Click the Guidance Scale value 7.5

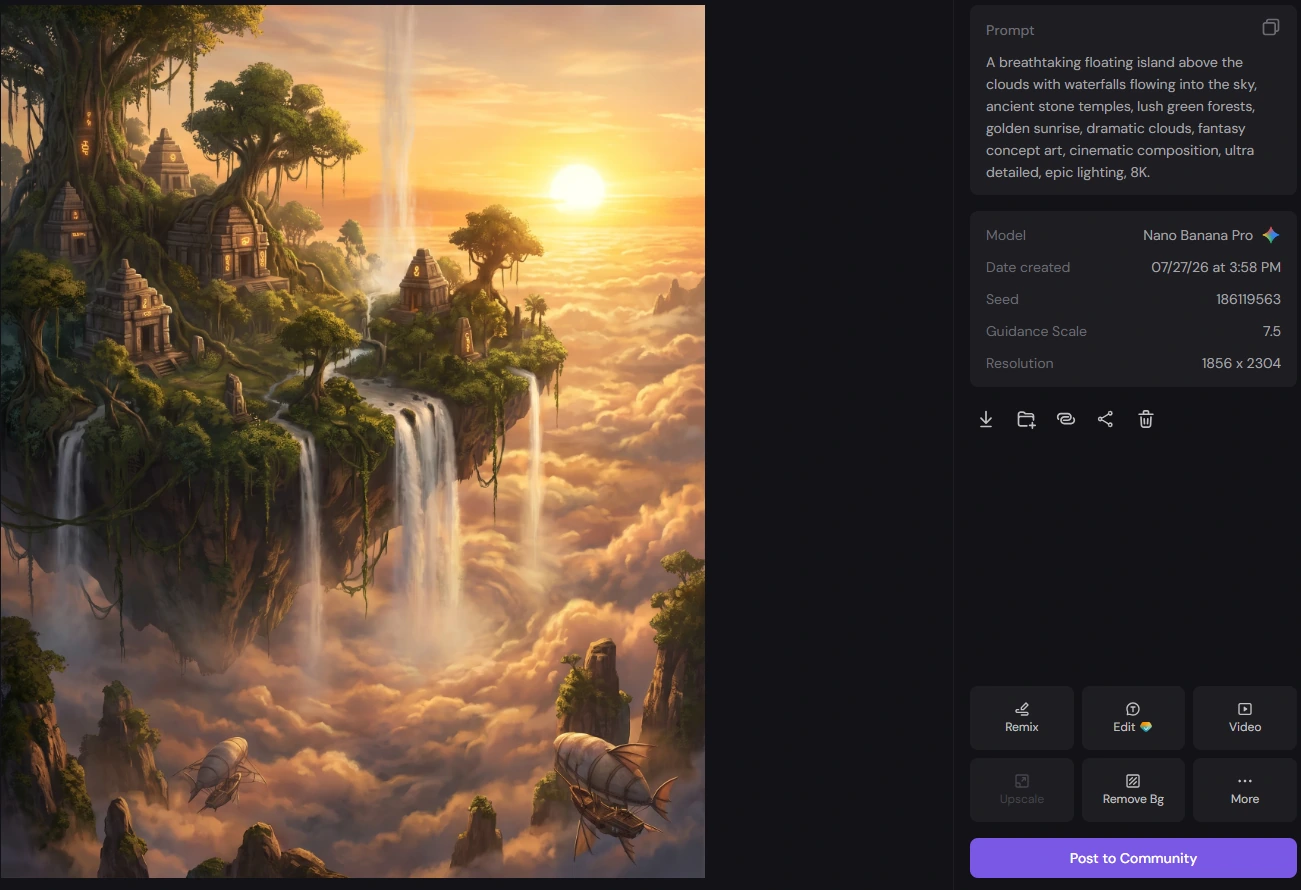[x=1271, y=331]
